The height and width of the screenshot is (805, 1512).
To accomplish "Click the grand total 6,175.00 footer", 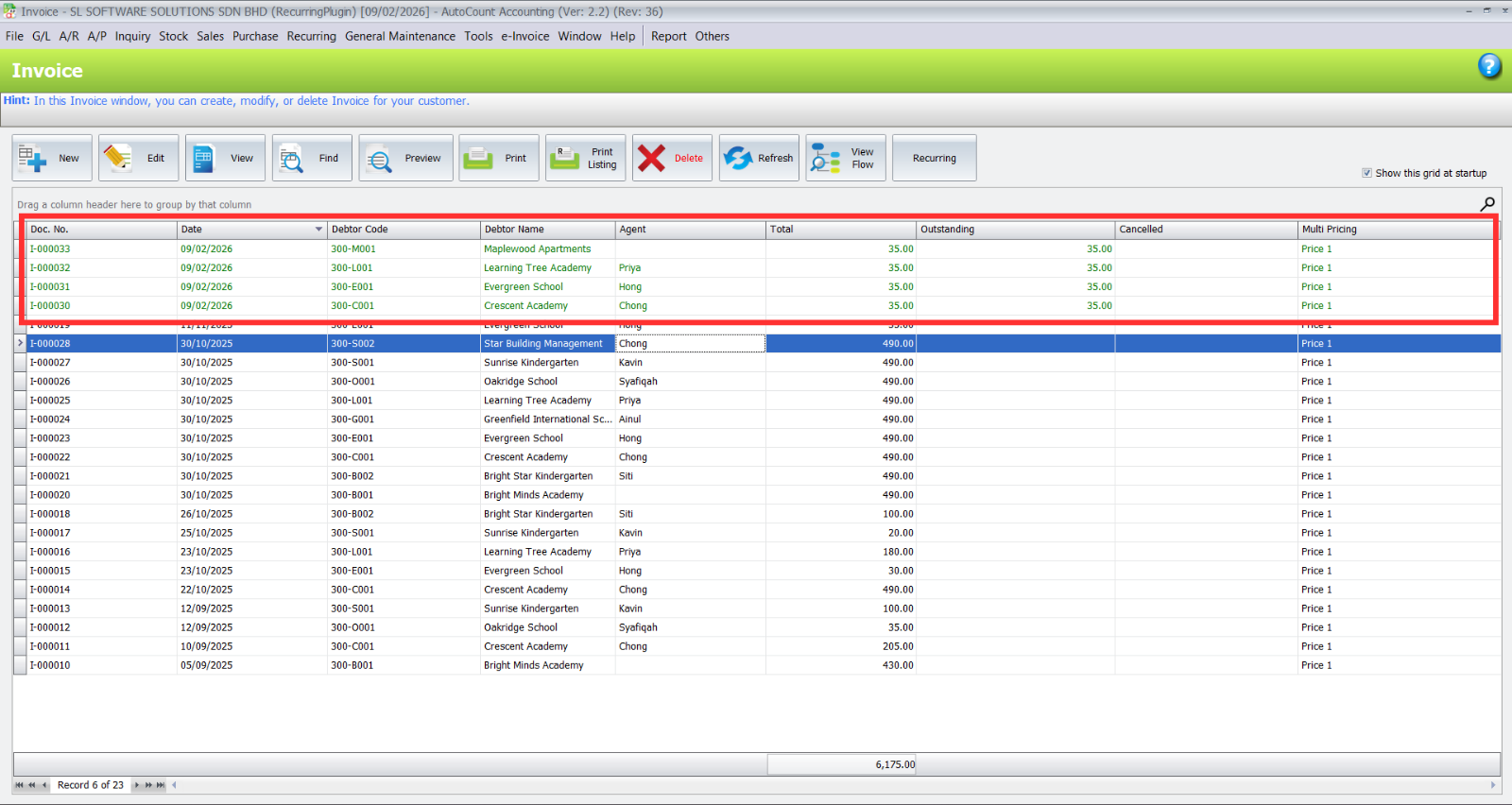I will [841, 764].
